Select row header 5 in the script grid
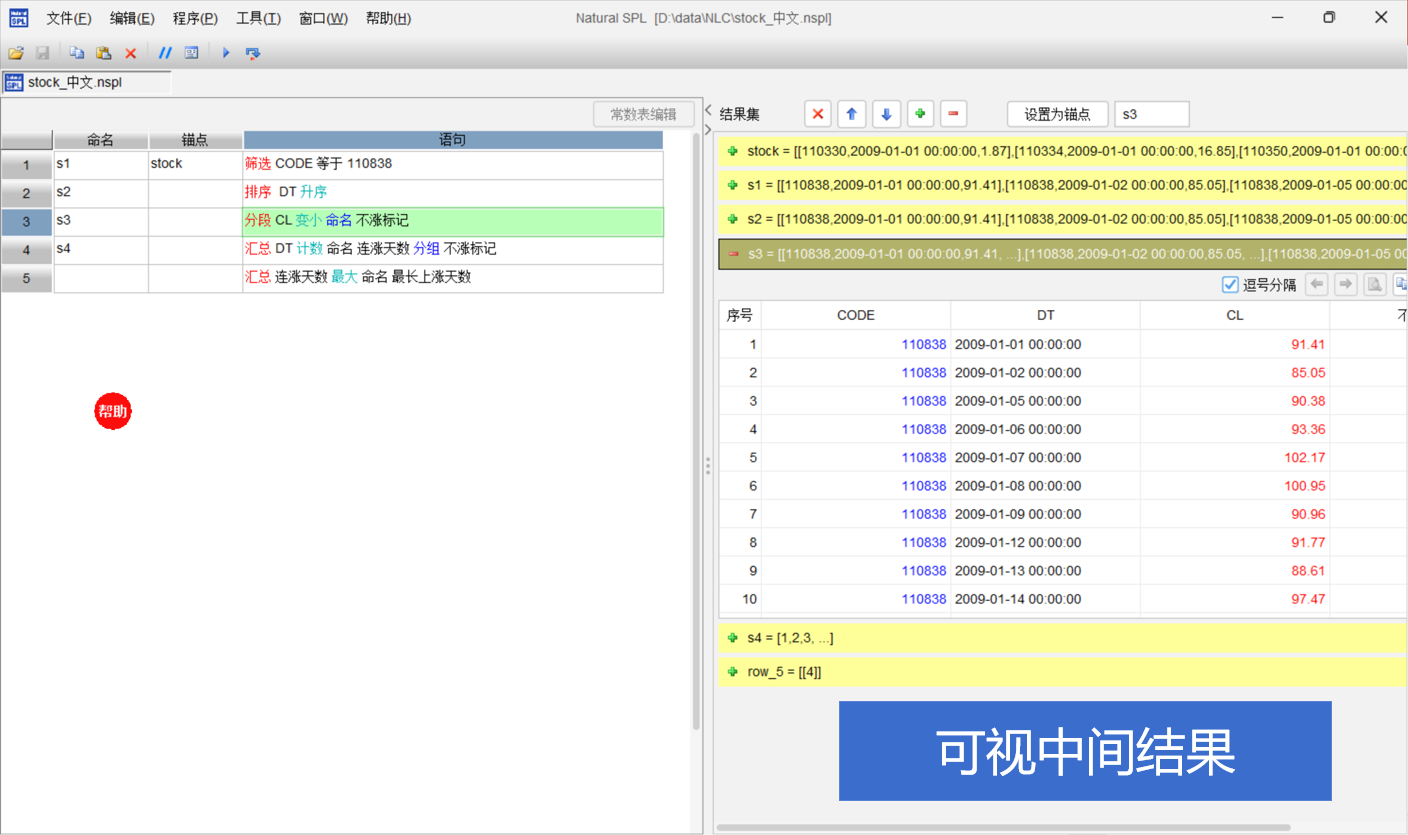The height and width of the screenshot is (835, 1408). point(27,278)
